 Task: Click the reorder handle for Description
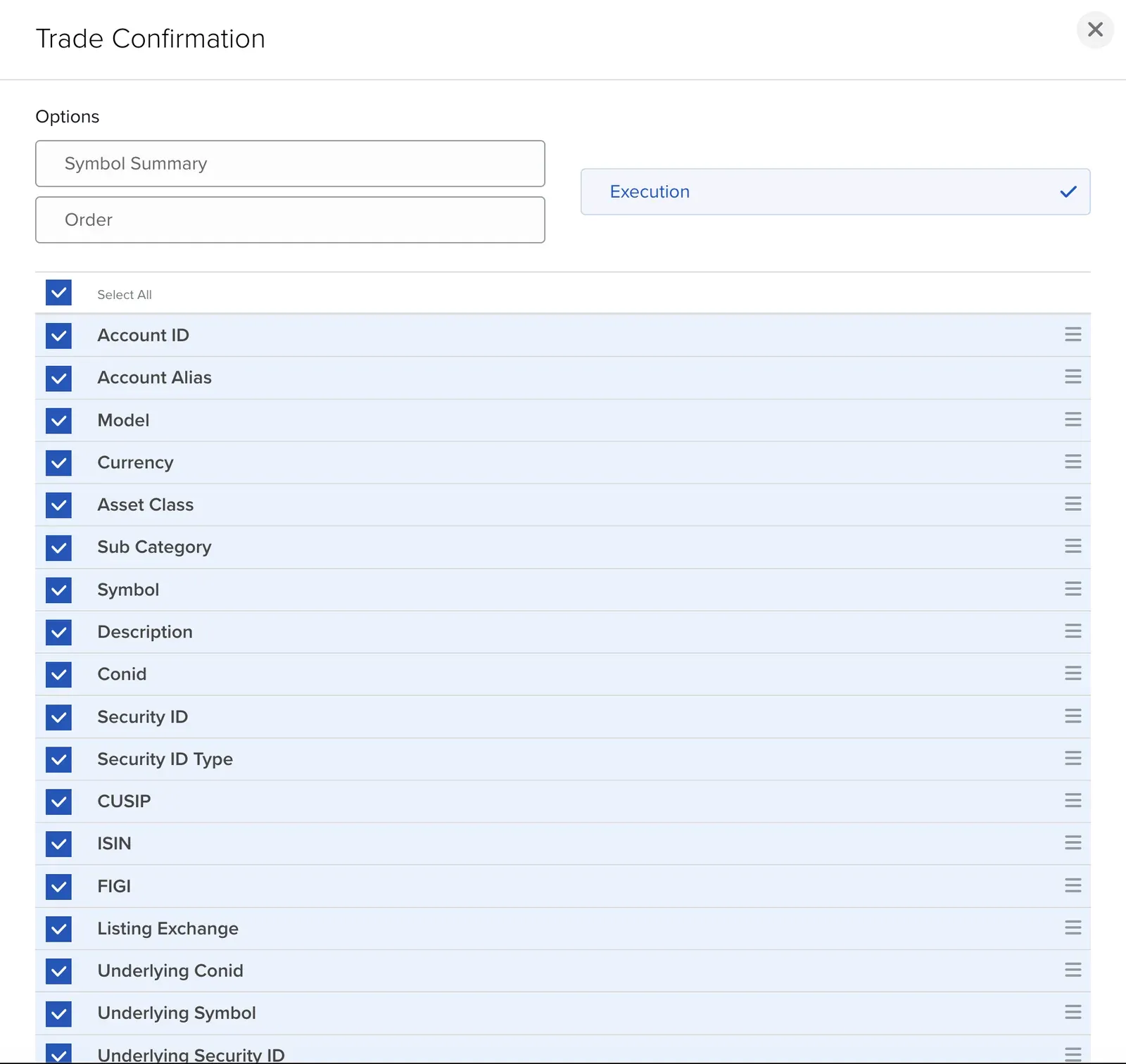pos(1073,631)
